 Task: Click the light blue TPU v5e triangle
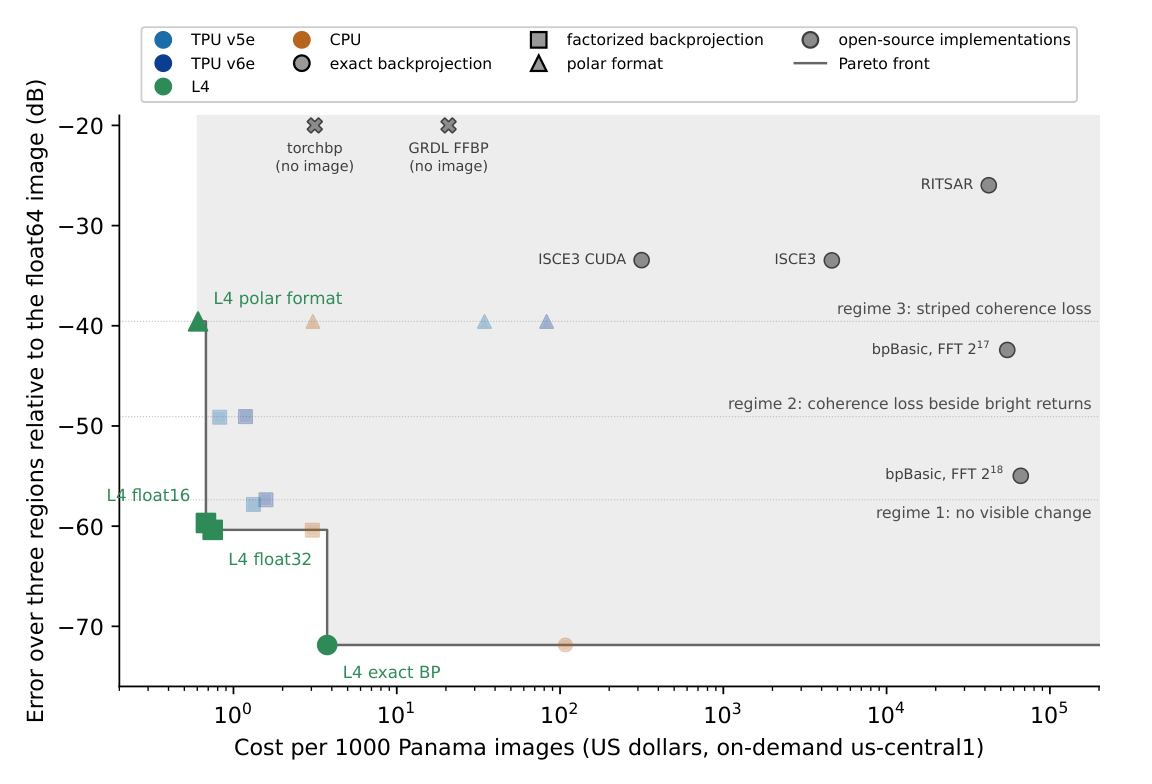(484, 322)
